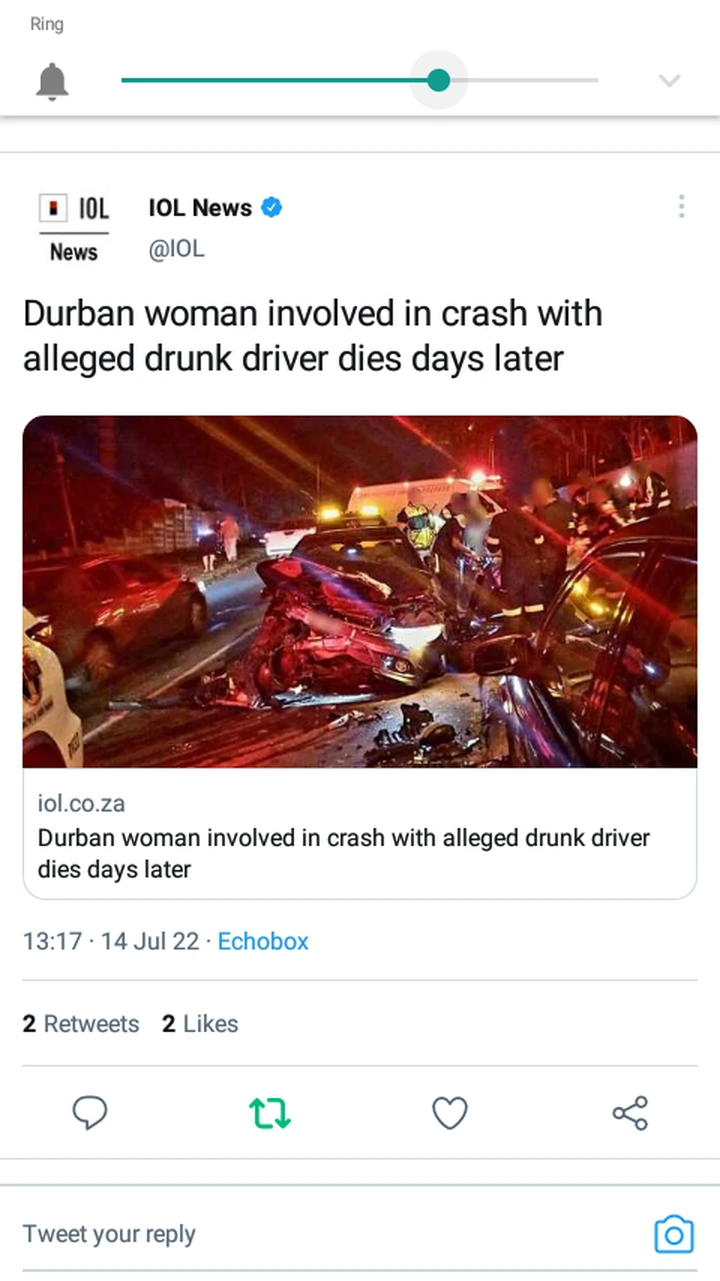Click the ring volume slider handle
This screenshot has height=1281, width=720.
[438, 80]
